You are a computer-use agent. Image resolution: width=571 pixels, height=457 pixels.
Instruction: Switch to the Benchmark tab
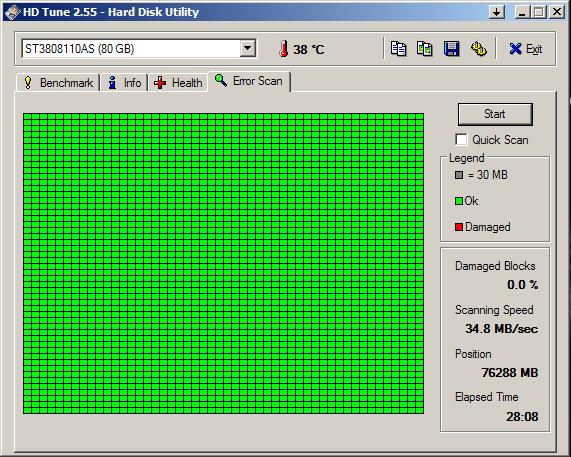58,83
